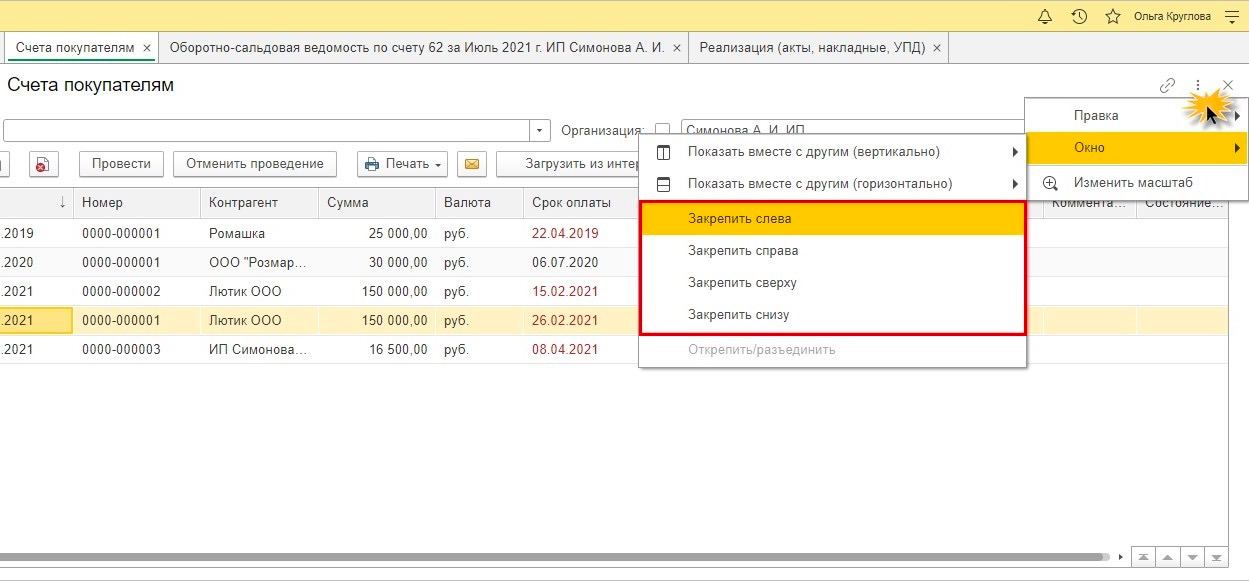Click the link chain icon for this form

click(x=1167, y=86)
